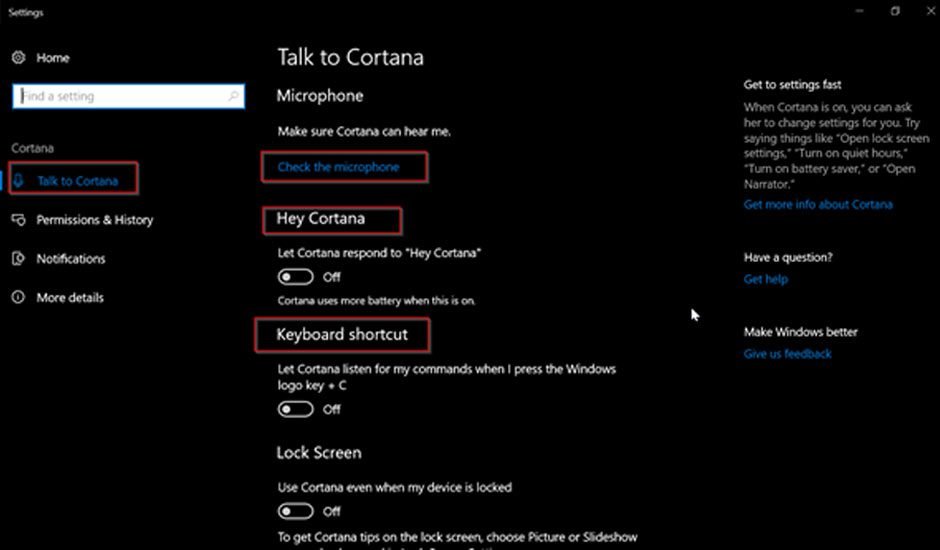Open Permissions & History section
The height and width of the screenshot is (550, 940).
tap(95, 220)
